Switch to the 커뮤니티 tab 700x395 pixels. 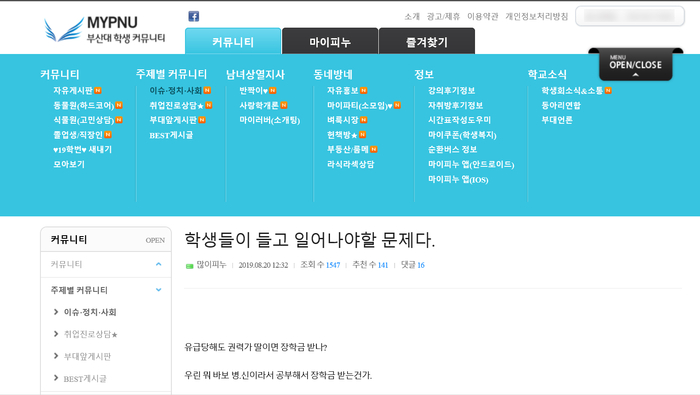coord(233,42)
